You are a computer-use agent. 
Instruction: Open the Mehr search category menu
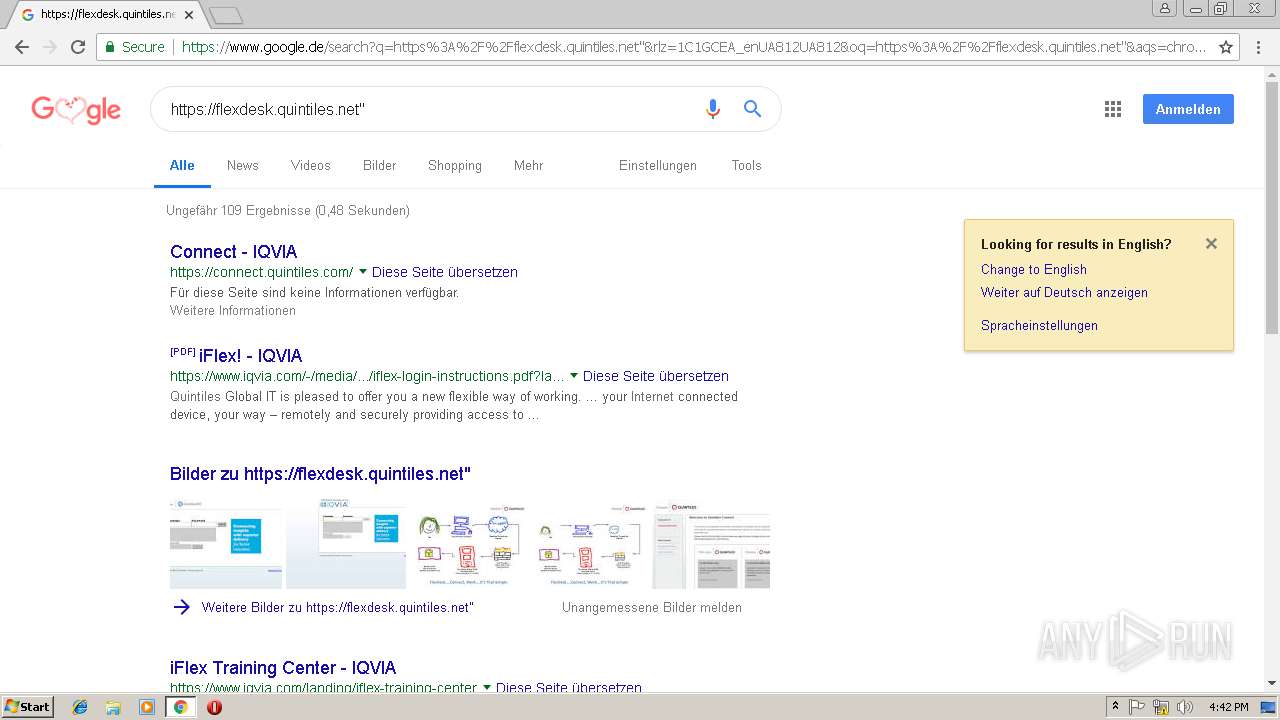click(x=528, y=165)
